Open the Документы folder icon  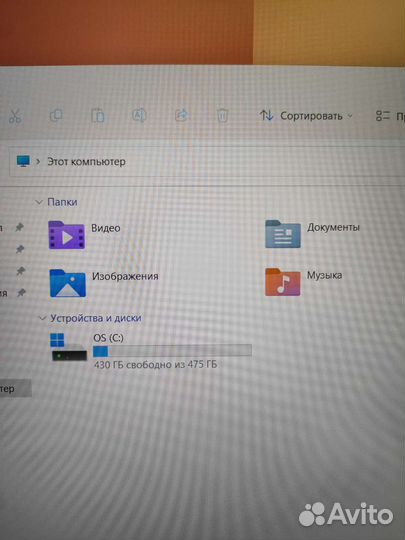[x=283, y=234]
